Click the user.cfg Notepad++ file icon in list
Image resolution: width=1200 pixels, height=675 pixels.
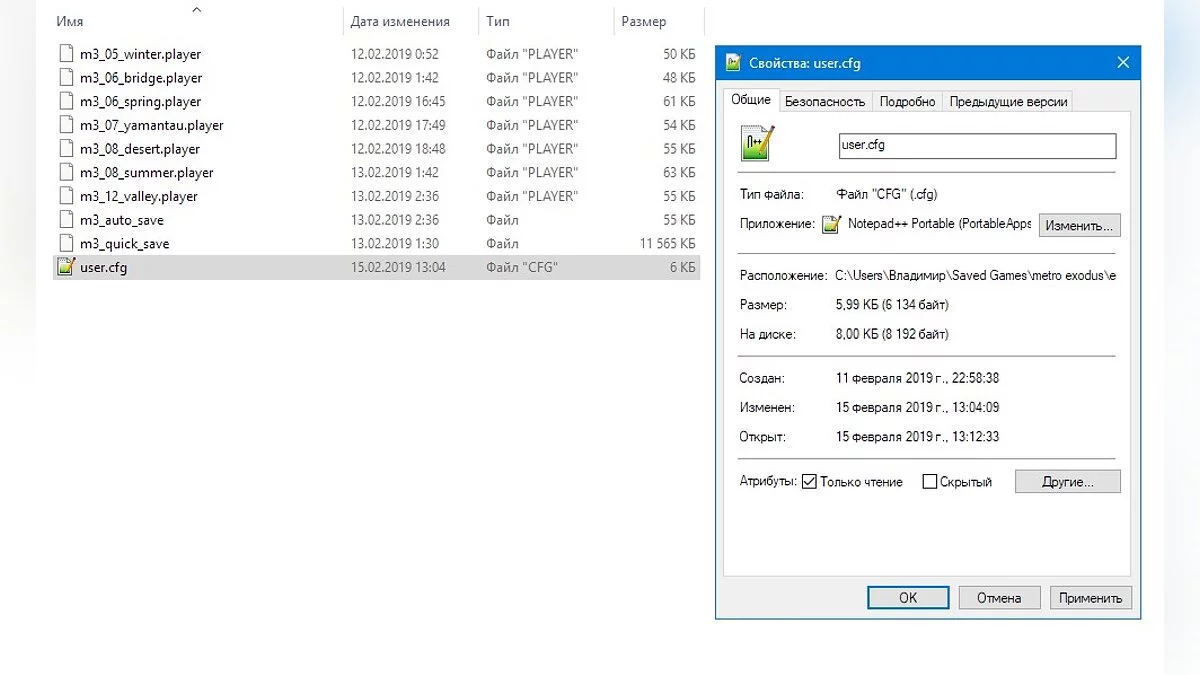click(x=66, y=267)
